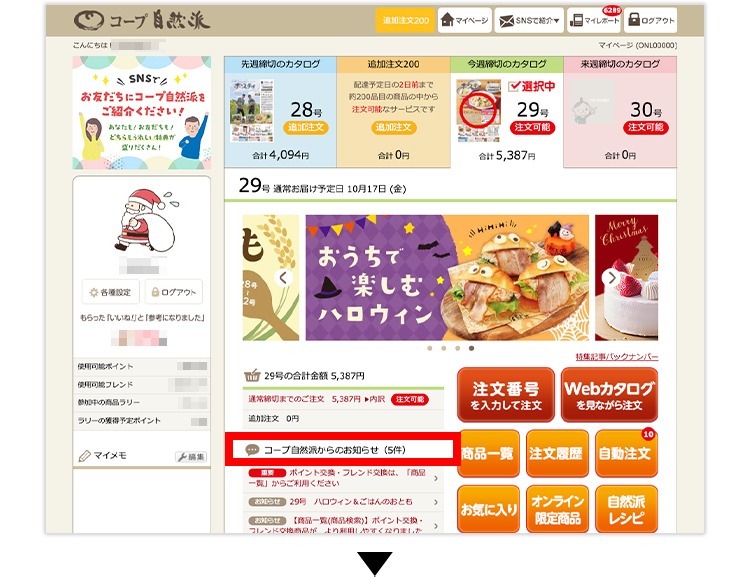Image resolution: width=750 pixels, height=577 pixels.
Task: Click the ログアウト lock button in header
Action: pos(651,20)
